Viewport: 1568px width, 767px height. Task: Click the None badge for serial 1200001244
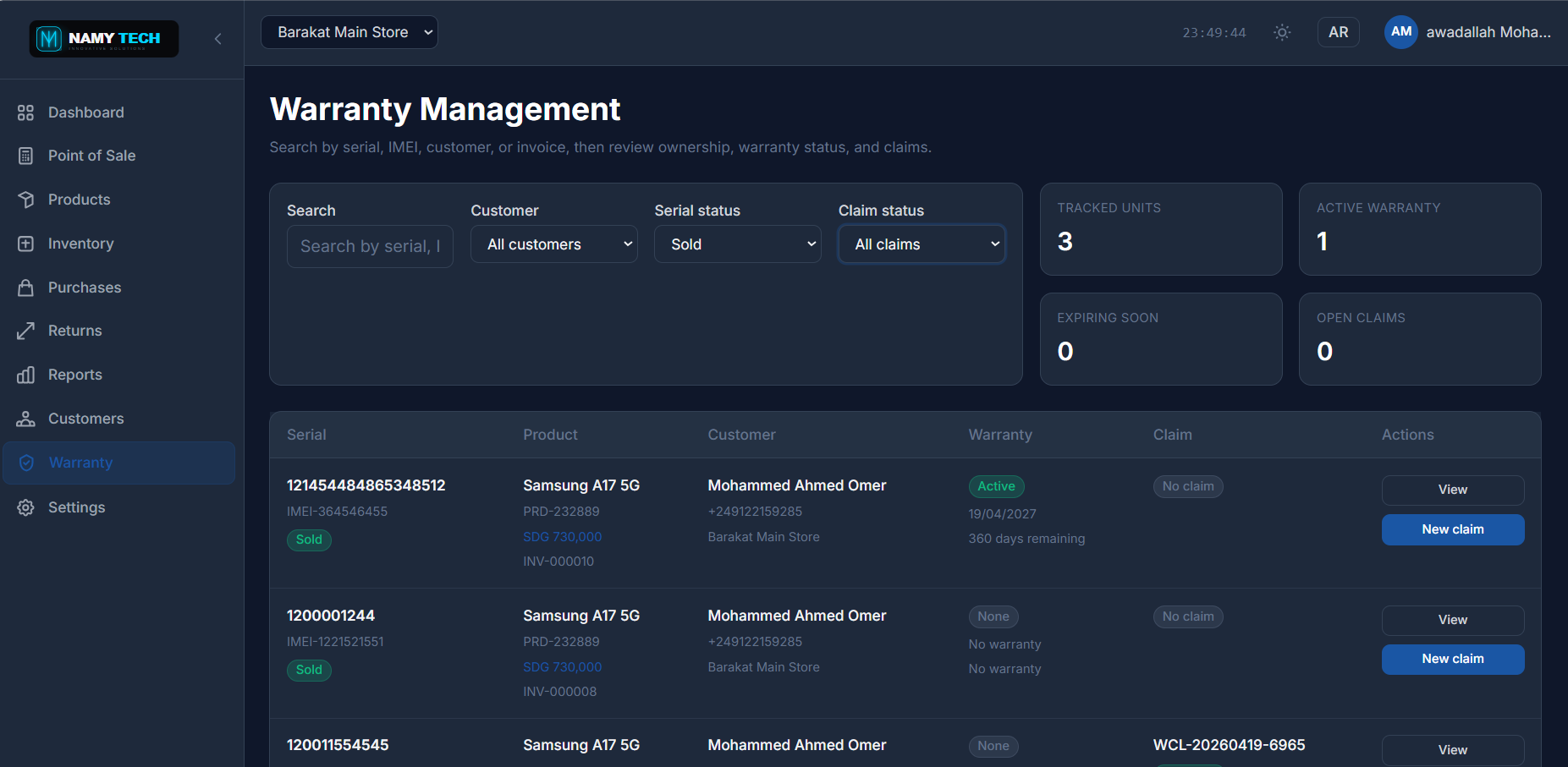(993, 616)
